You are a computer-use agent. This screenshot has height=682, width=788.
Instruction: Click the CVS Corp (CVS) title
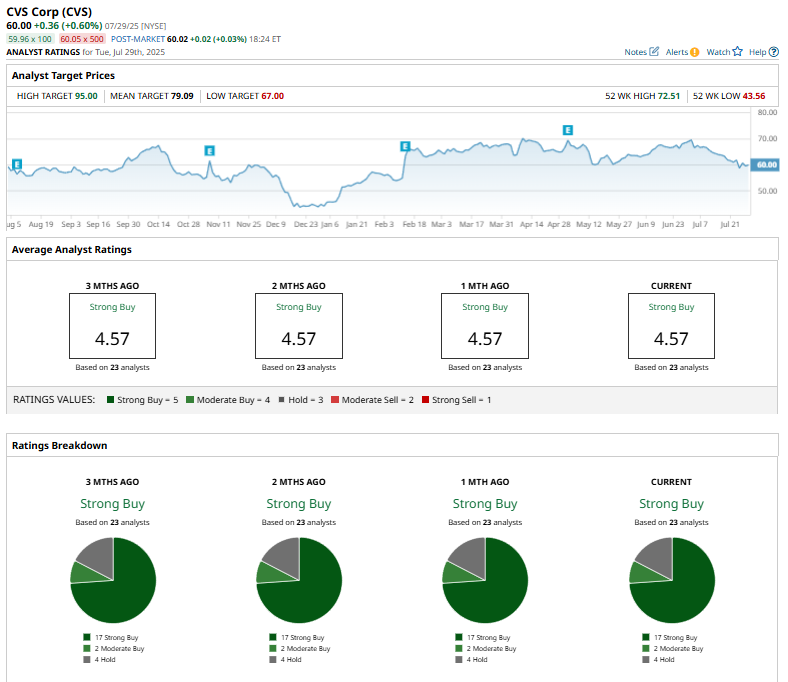[49, 12]
